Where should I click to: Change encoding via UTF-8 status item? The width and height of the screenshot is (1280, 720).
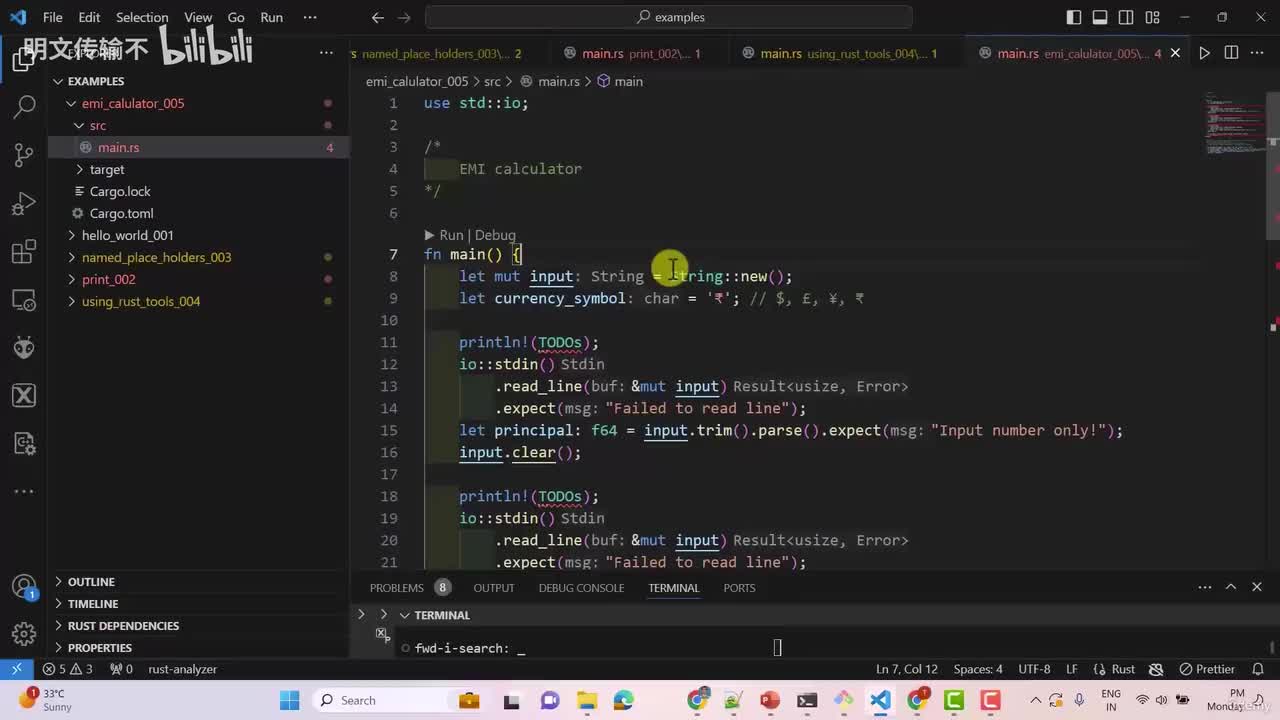pos(1034,669)
